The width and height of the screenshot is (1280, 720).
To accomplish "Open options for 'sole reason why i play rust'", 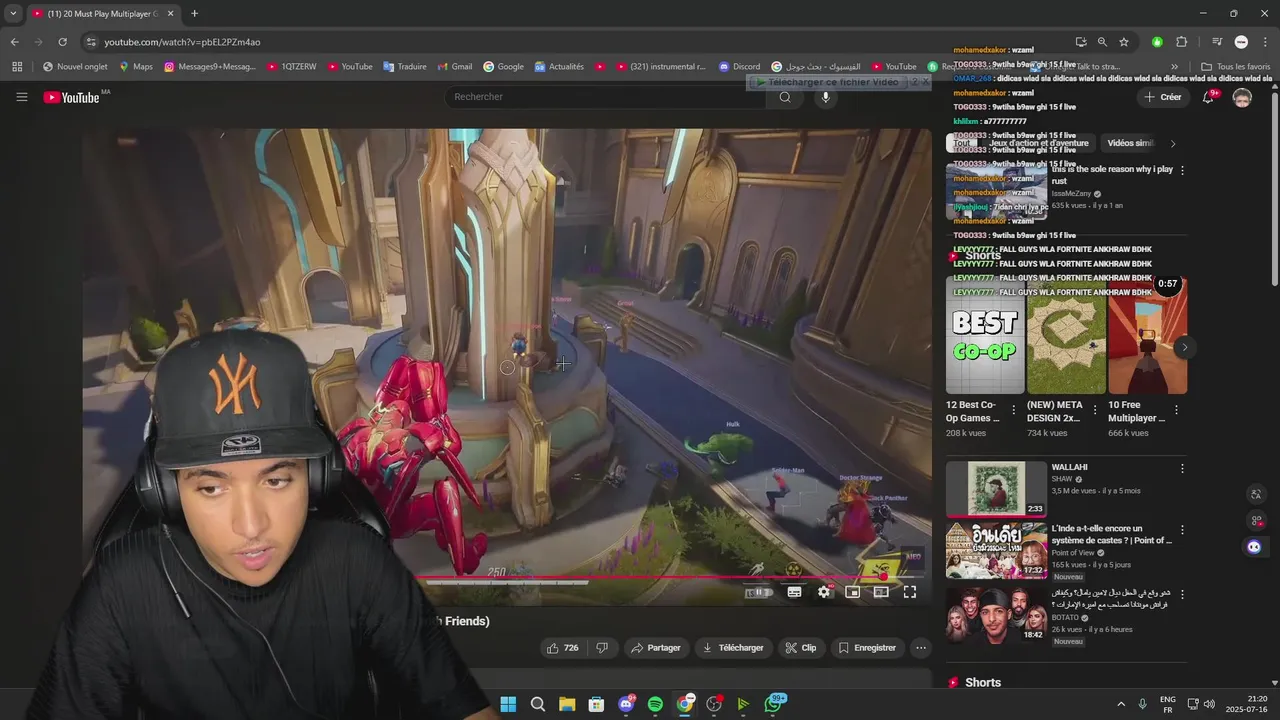I will coord(1182,170).
